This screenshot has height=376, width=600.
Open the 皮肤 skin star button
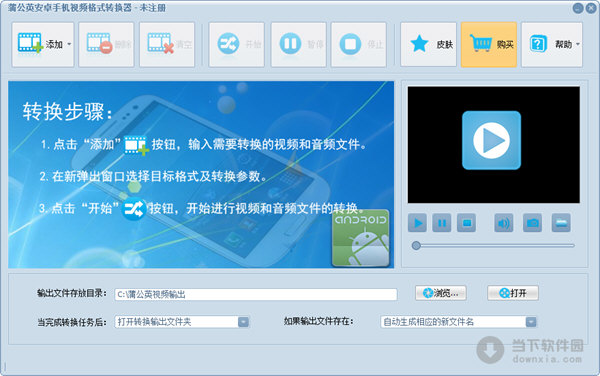pyautogui.click(x=429, y=45)
